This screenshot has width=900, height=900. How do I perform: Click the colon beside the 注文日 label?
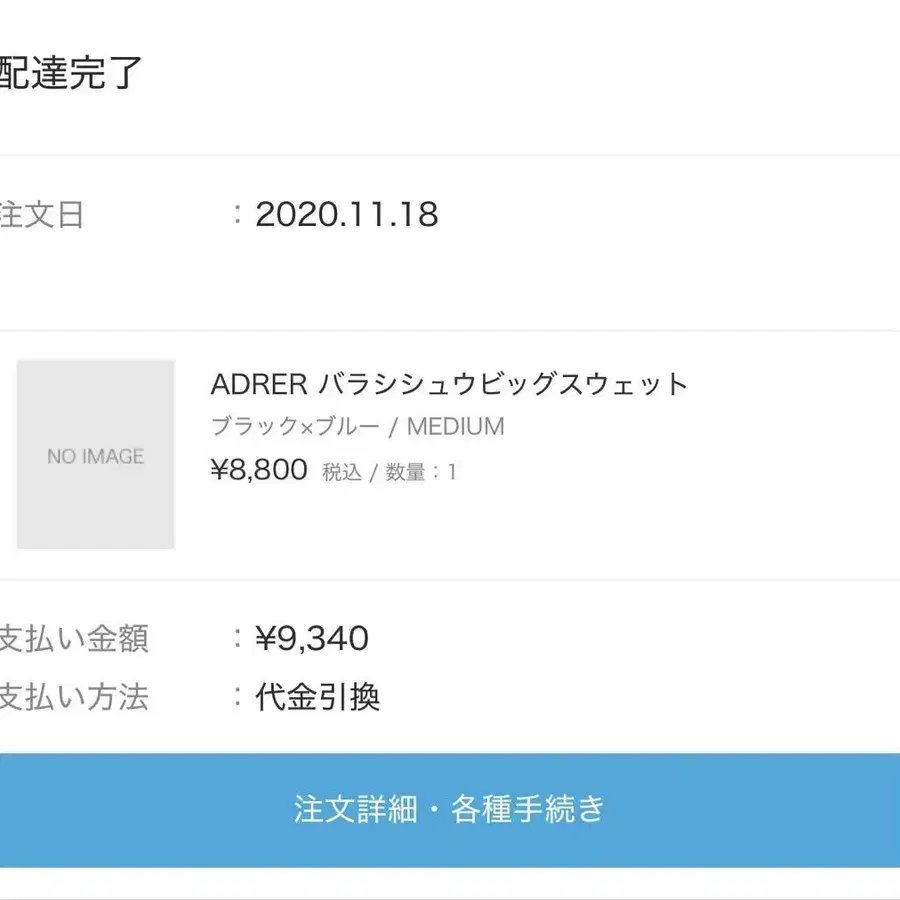237,215
